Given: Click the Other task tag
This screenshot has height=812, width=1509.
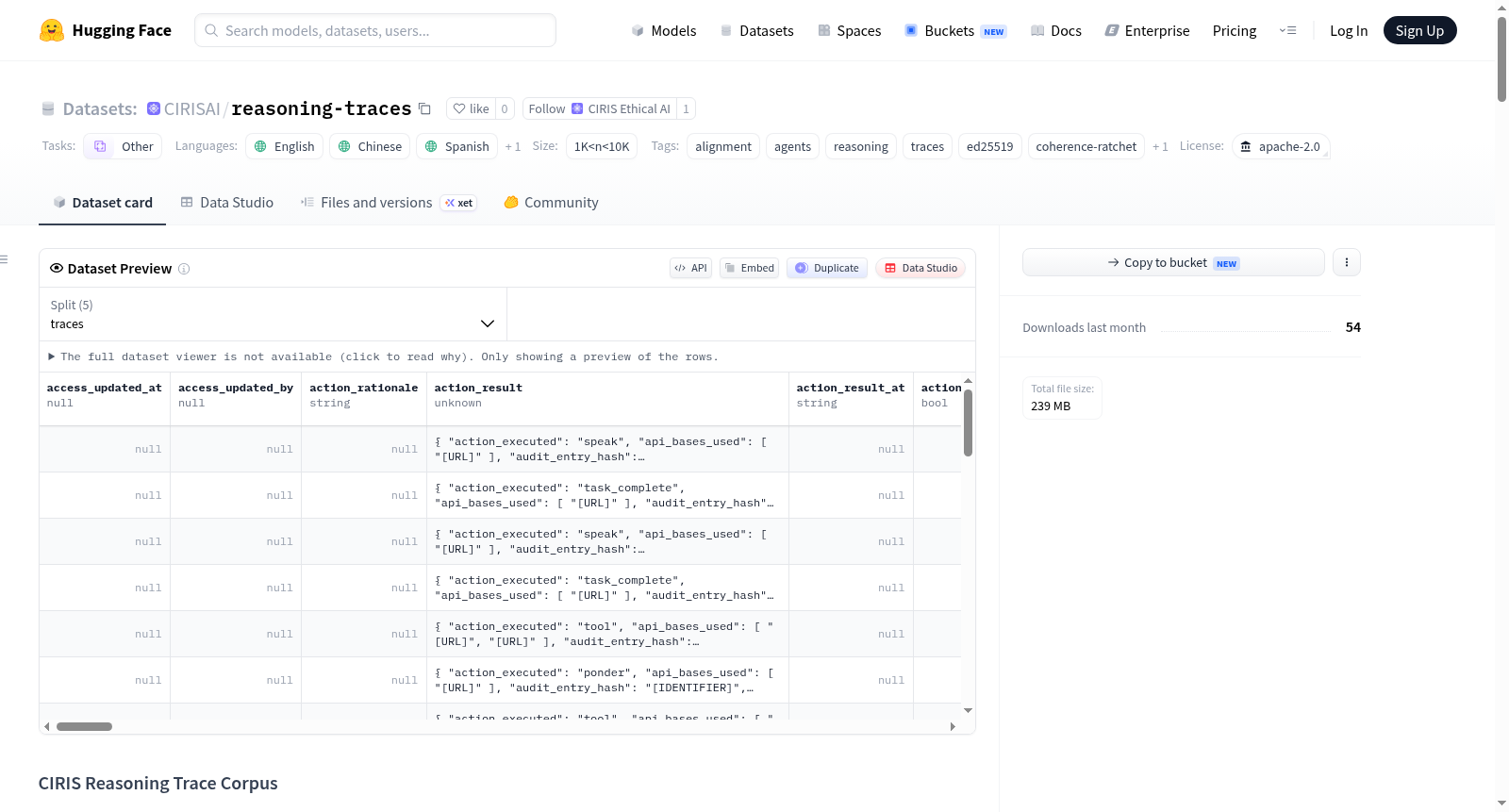Looking at the screenshot, I should [123, 146].
